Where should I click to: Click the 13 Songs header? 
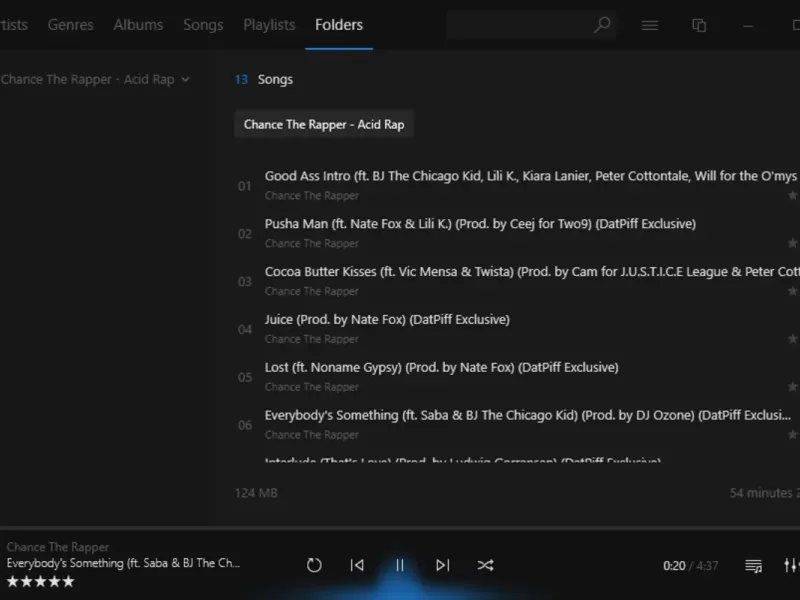point(264,80)
